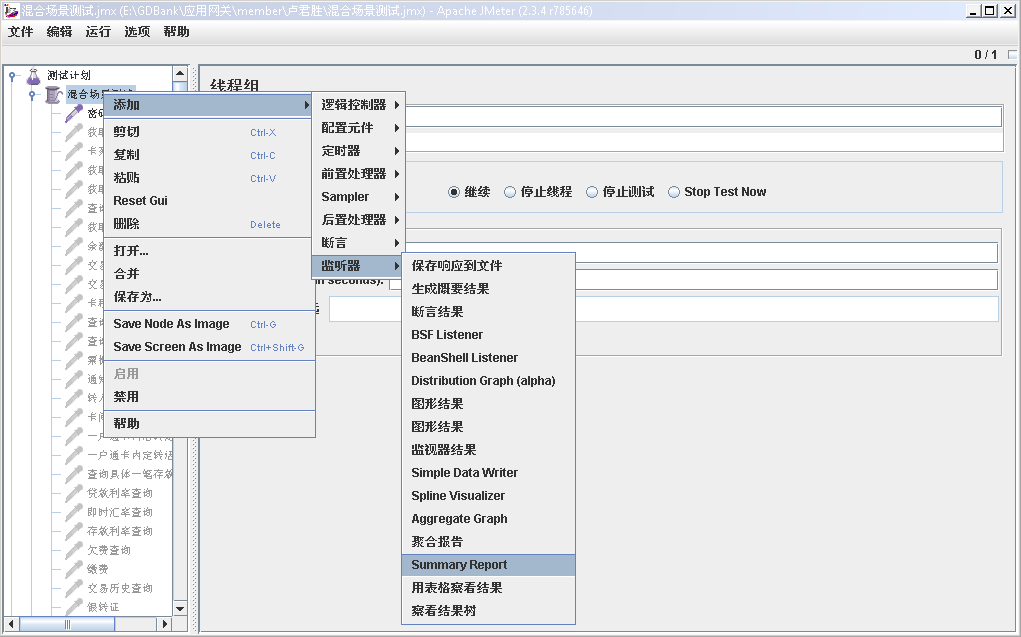Select Save Node As Image entry

coord(171,324)
